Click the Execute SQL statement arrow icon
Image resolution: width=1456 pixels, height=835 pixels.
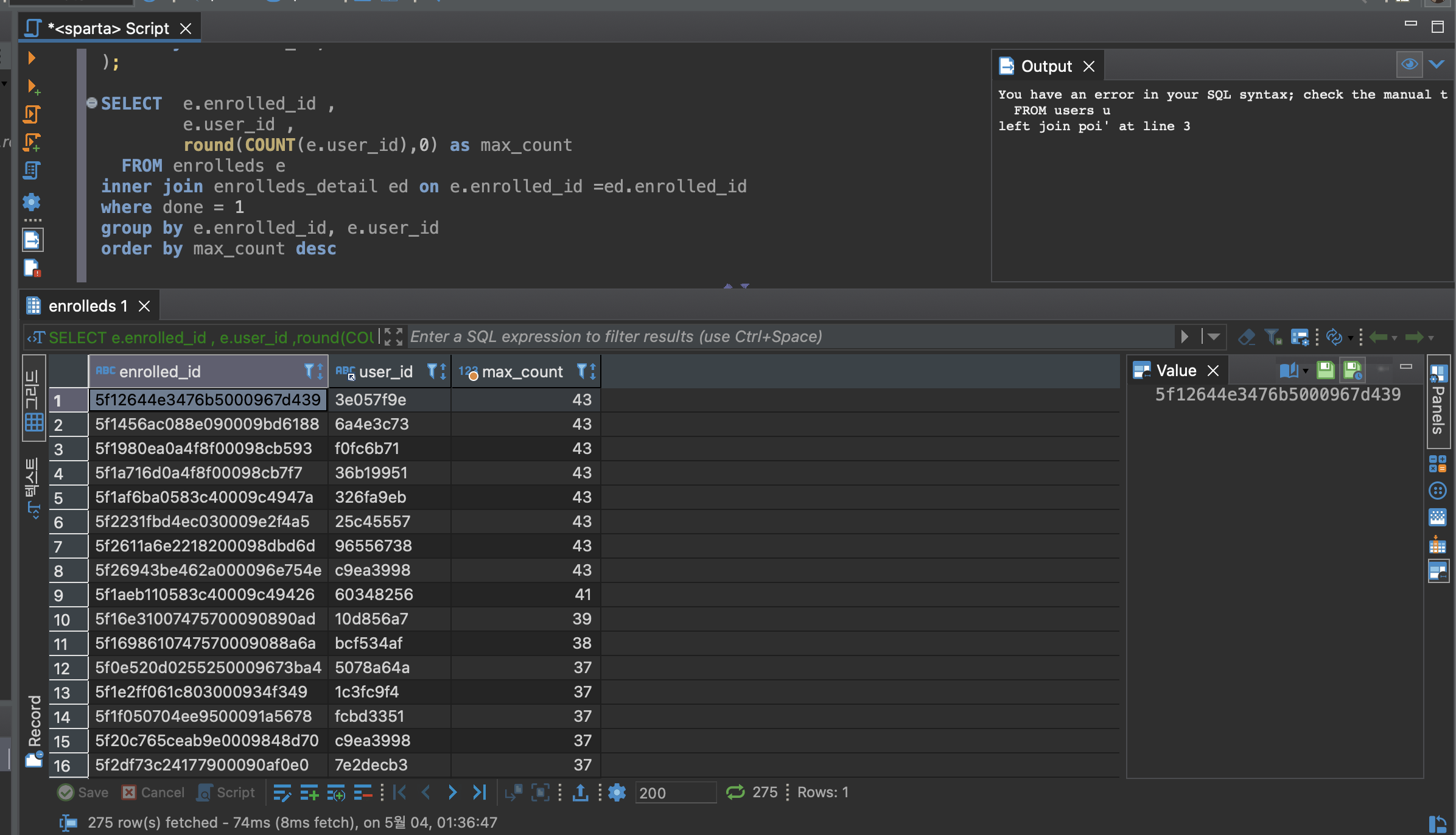pos(32,58)
